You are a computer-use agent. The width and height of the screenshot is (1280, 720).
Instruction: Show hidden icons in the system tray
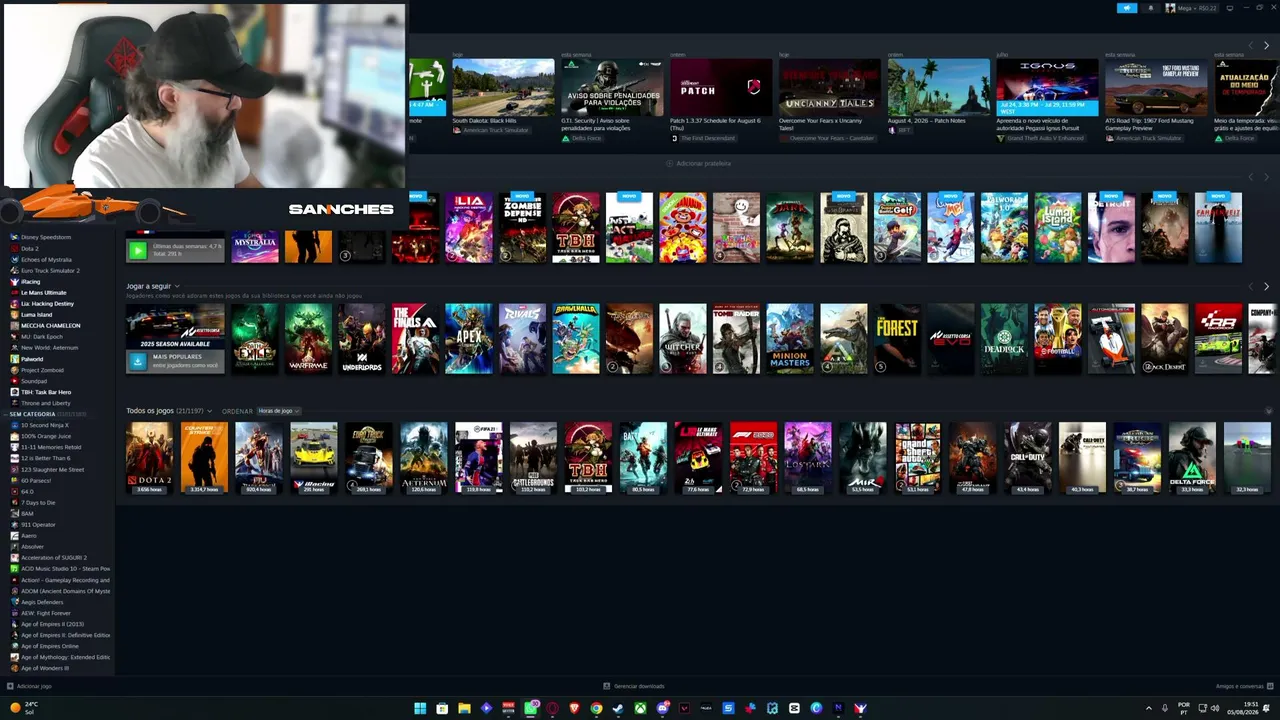(1148, 708)
